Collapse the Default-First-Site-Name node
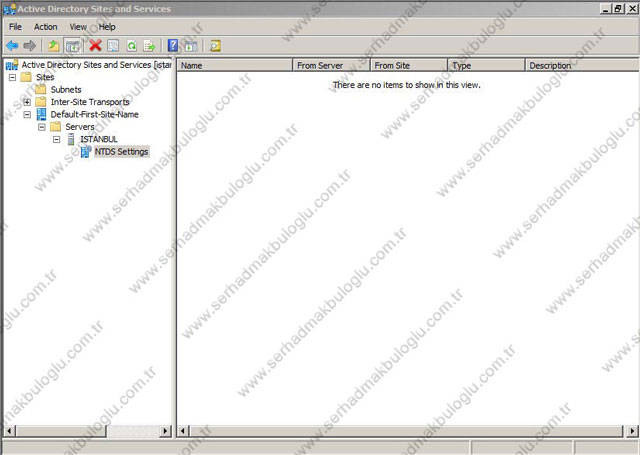The width and height of the screenshot is (640, 455). click(x=27, y=115)
